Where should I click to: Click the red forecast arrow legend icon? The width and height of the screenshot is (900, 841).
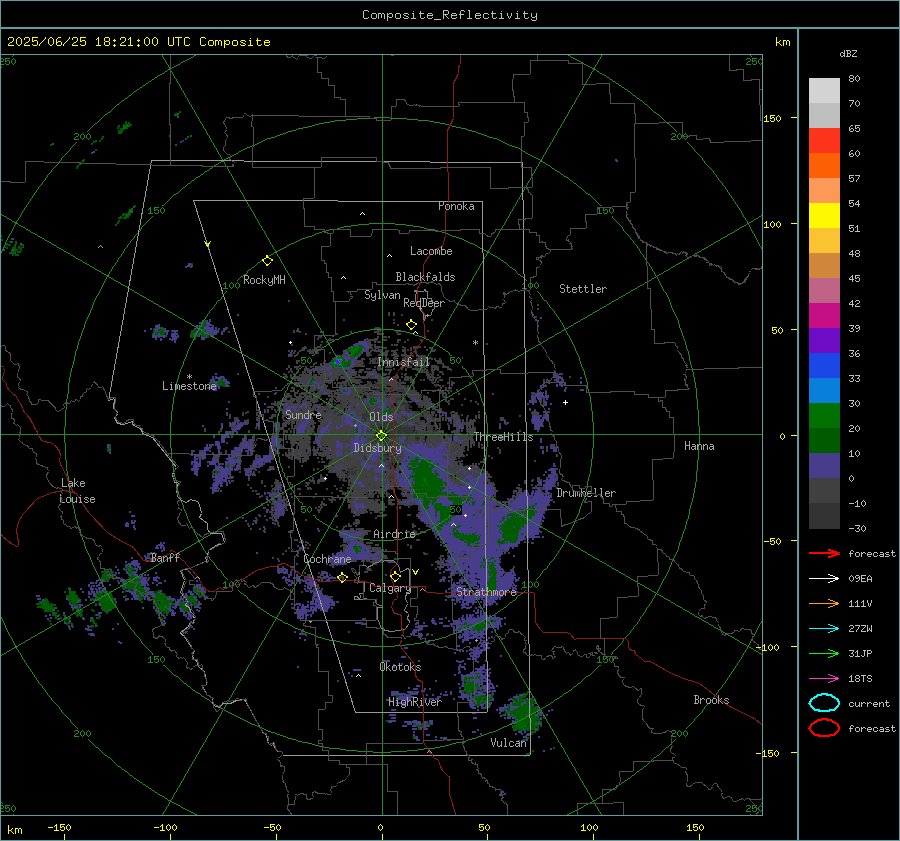click(824, 553)
